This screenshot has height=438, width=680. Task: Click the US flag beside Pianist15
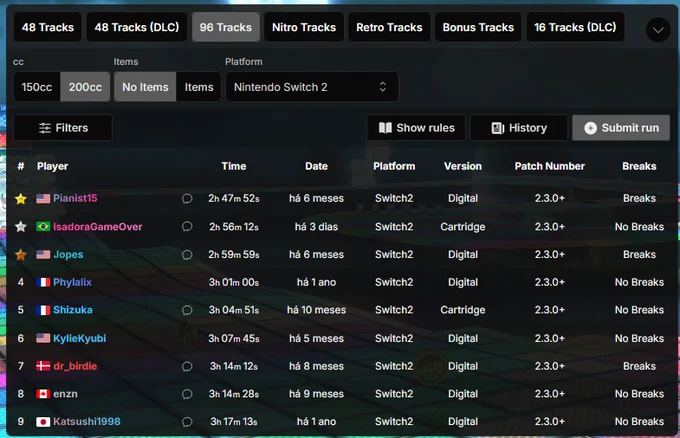[x=43, y=199]
